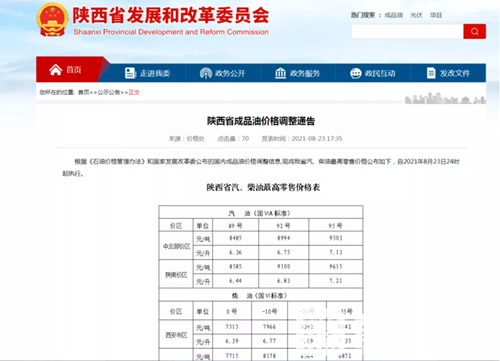500x361 pixels.
Task: Click the home house icon
Action: (x=56, y=70)
